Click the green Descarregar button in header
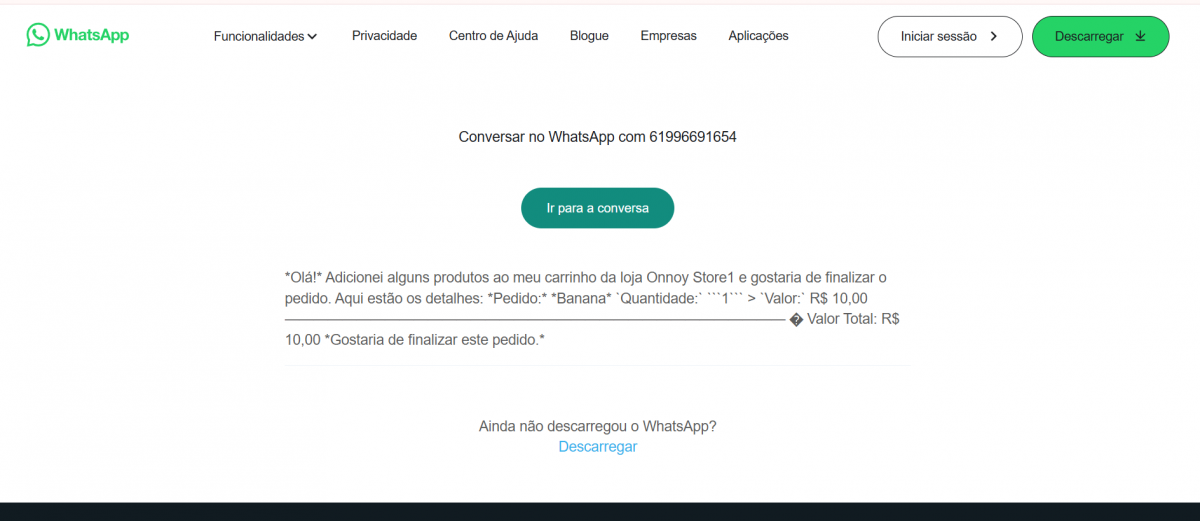Image resolution: width=1200 pixels, height=521 pixels. (x=1100, y=36)
